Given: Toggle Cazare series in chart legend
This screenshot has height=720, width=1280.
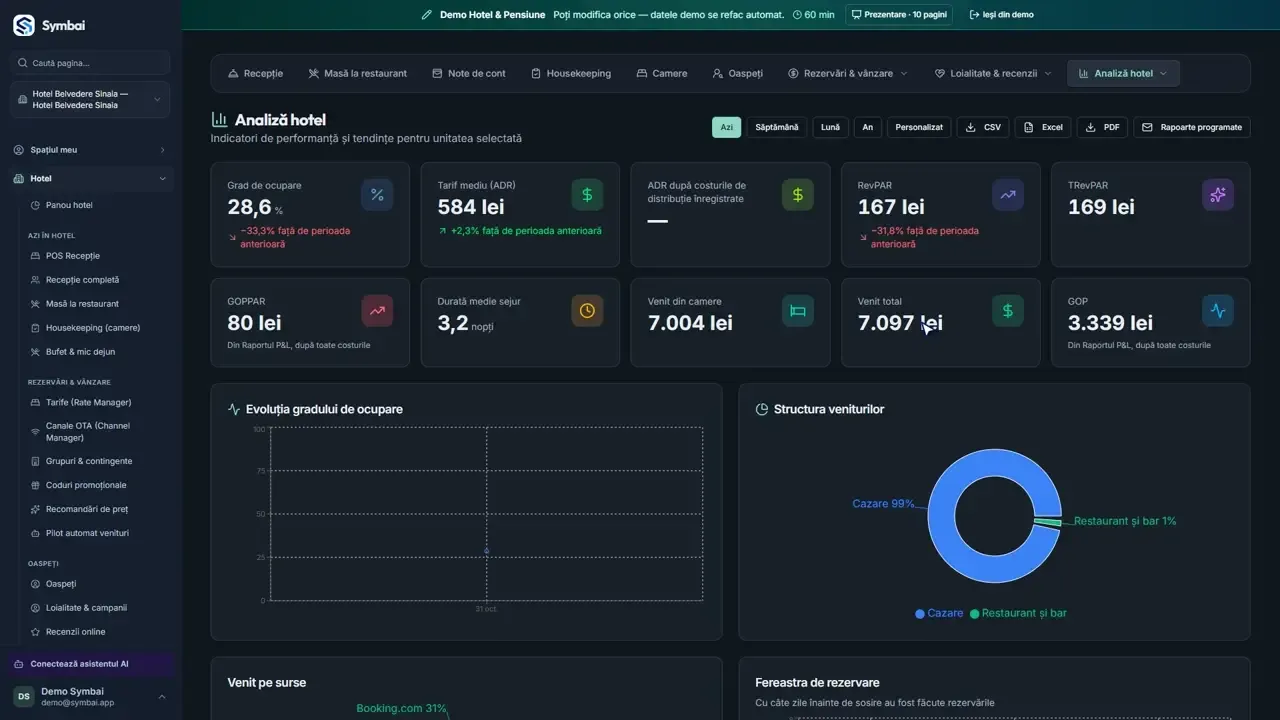Looking at the screenshot, I should click(939, 613).
